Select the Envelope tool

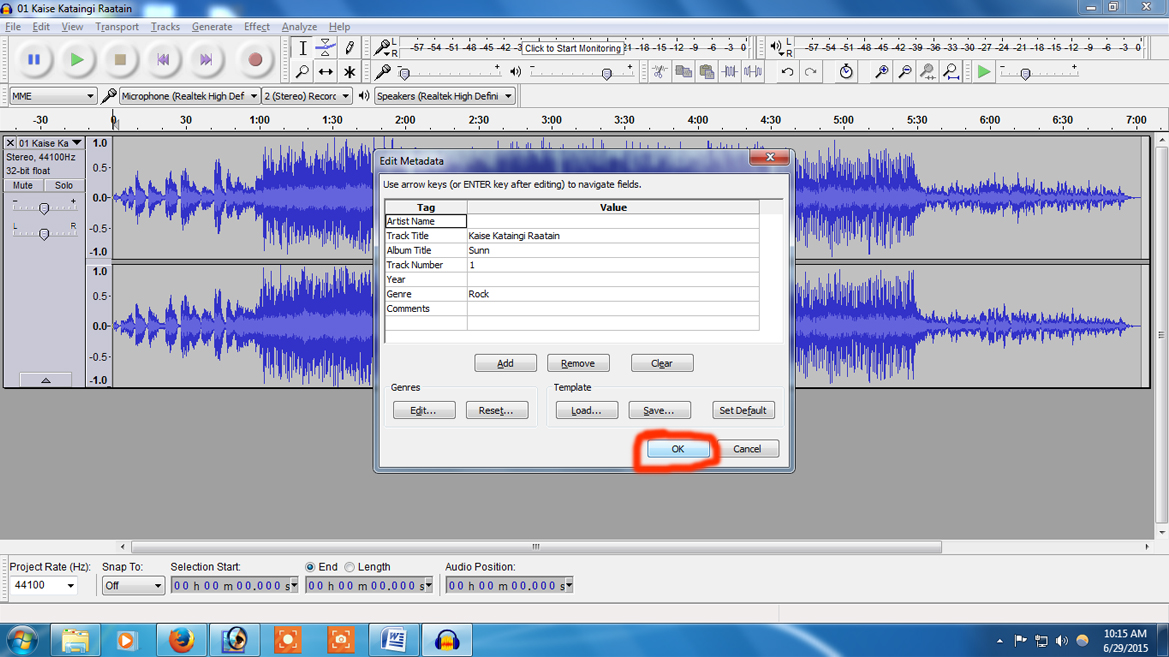point(326,47)
